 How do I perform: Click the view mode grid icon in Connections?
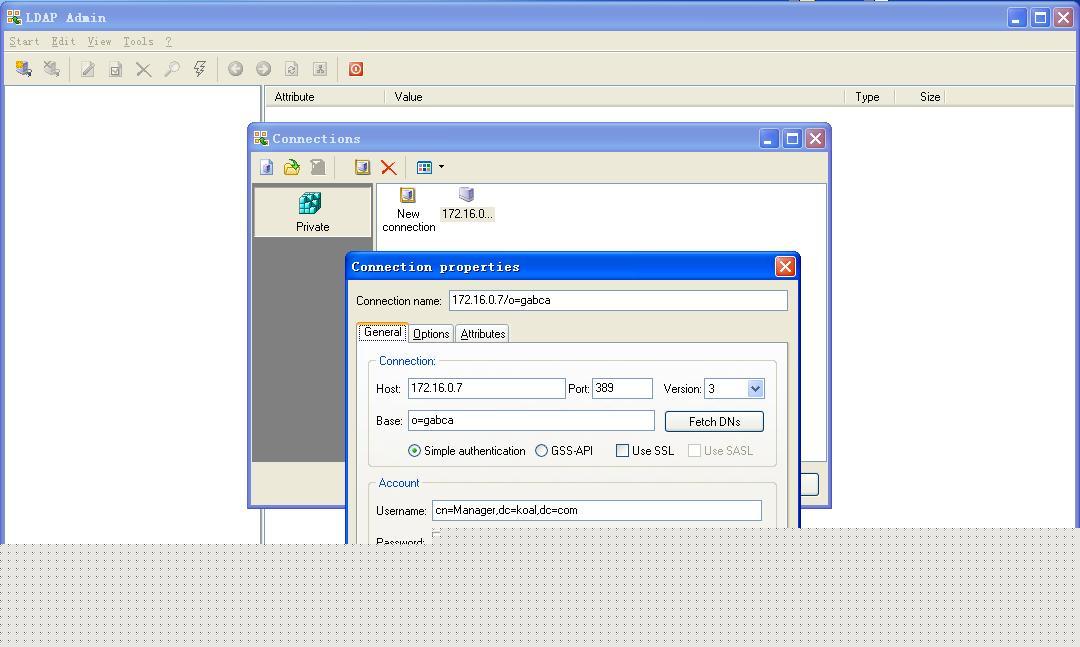point(424,167)
